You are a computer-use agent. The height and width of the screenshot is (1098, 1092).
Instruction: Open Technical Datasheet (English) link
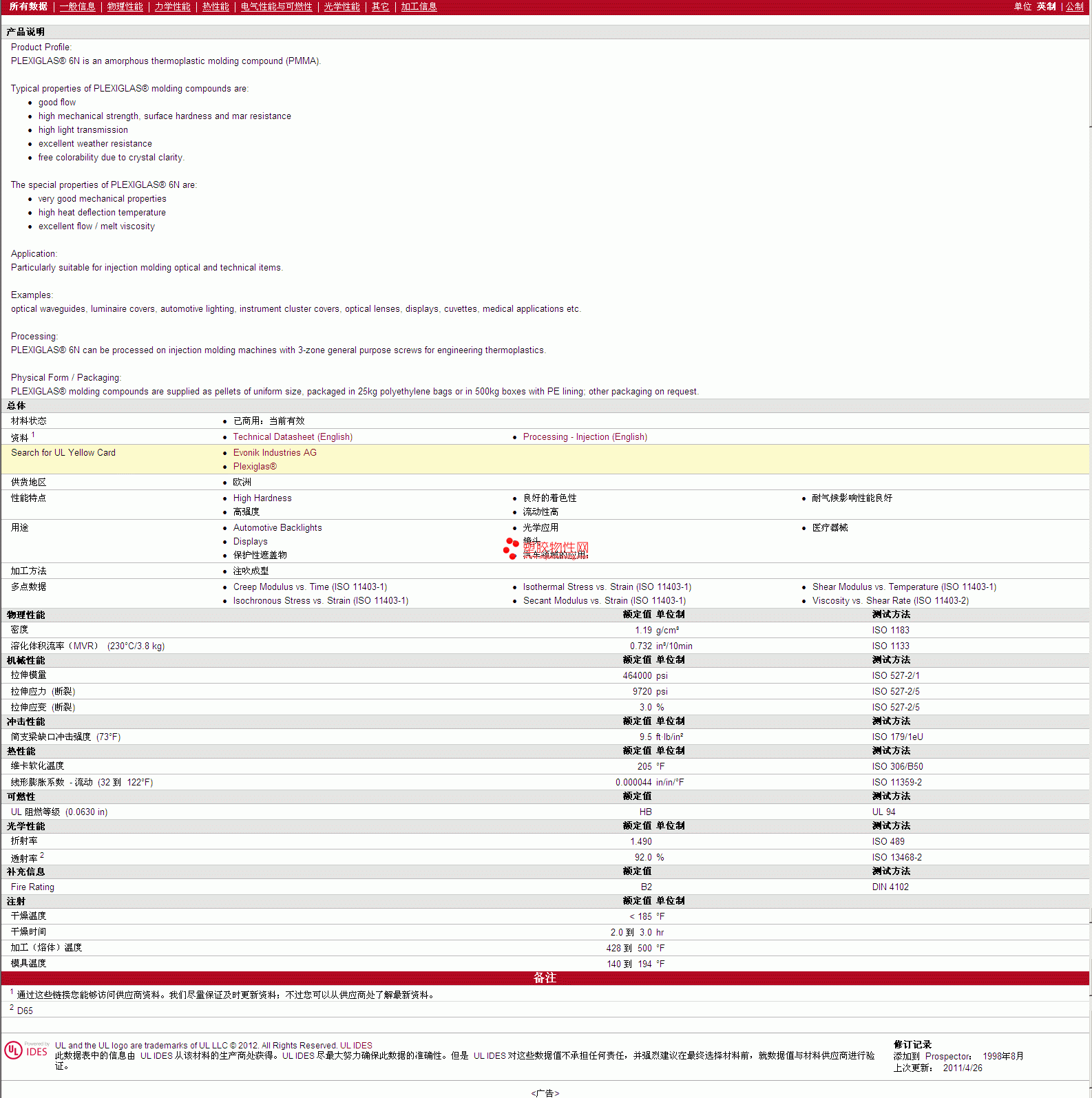pyautogui.click(x=293, y=436)
